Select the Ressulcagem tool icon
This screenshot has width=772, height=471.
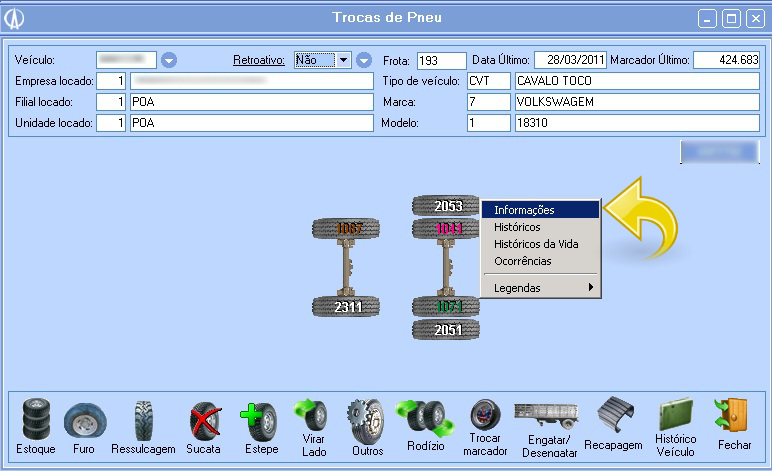[x=143, y=421]
